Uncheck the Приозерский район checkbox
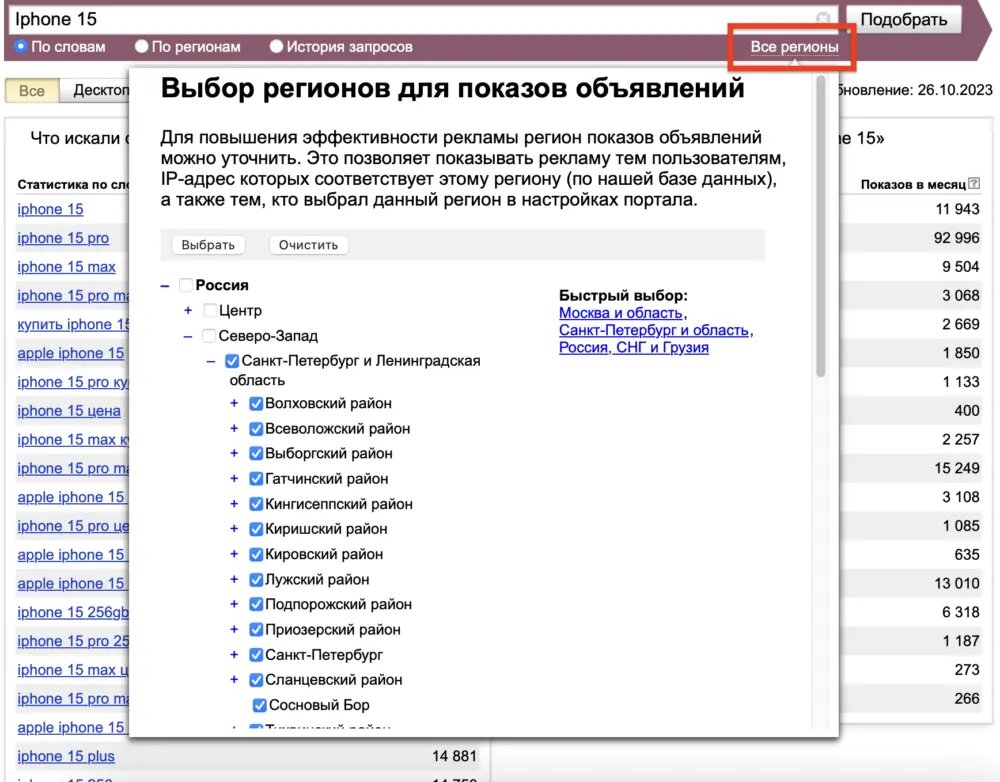 tap(256, 630)
